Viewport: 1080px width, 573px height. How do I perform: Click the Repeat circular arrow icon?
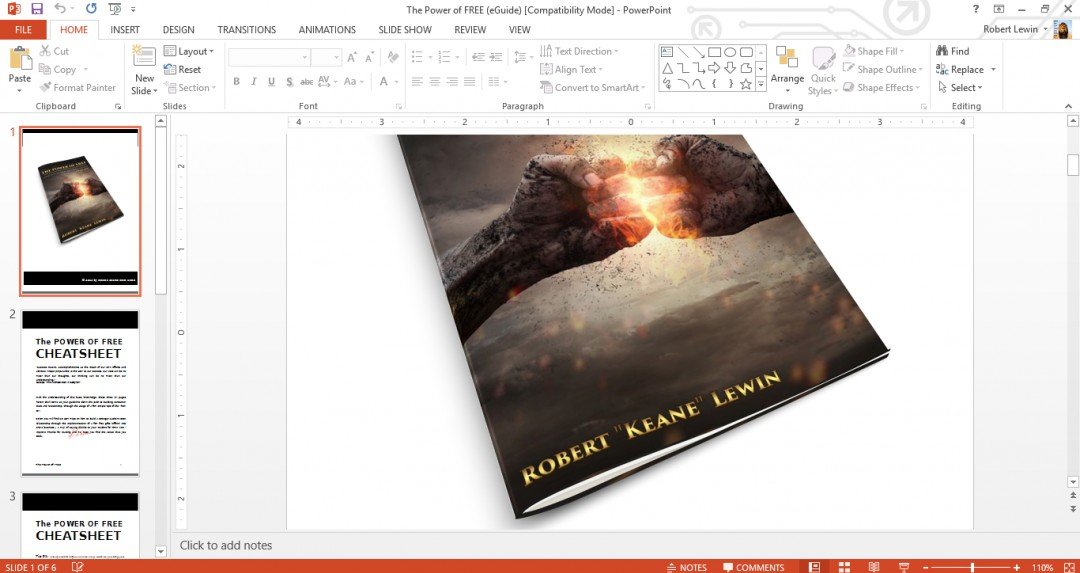tap(91, 9)
